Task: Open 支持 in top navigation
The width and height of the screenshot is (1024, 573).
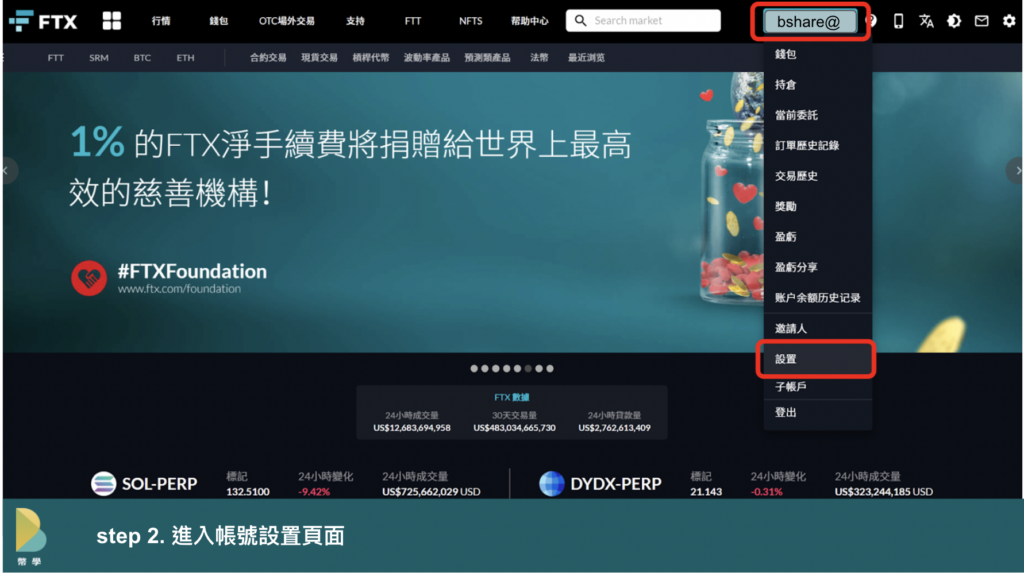Action: pos(355,21)
